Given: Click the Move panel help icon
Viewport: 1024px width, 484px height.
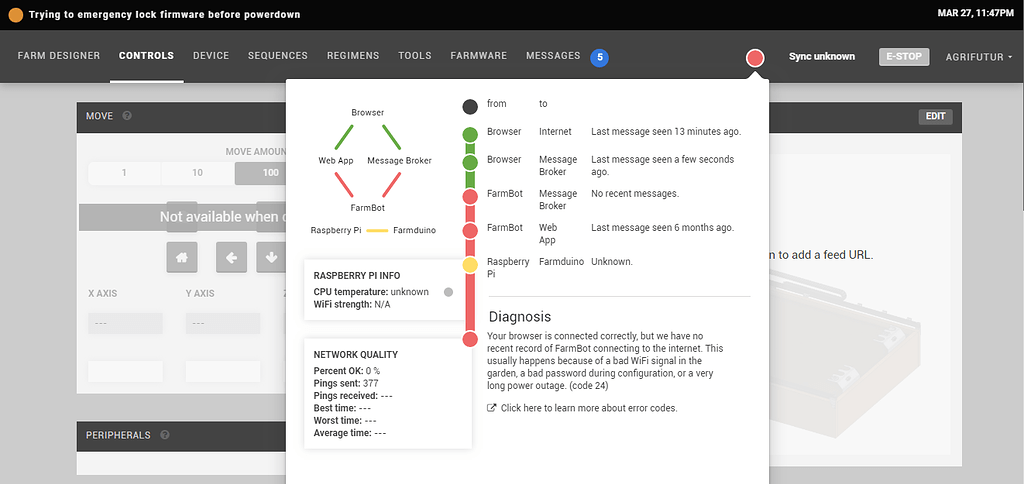Looking at the screenshot, I should click(127, 116).
